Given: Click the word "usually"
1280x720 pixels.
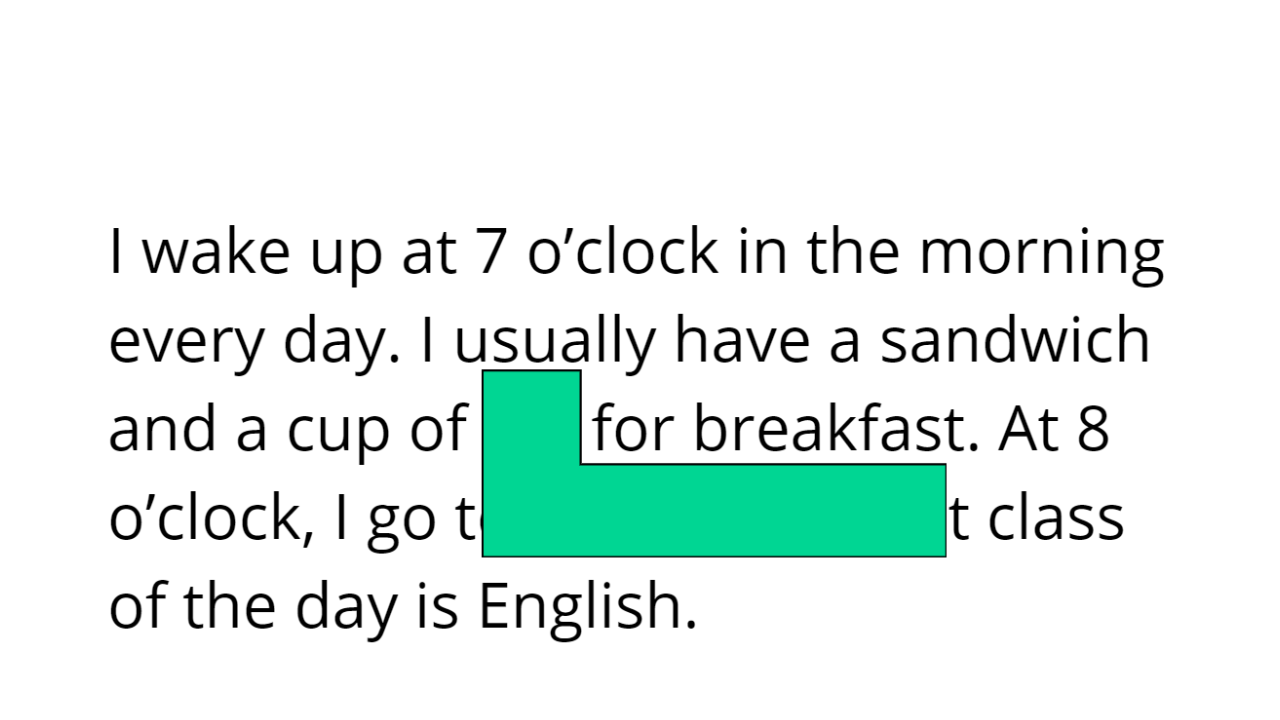Looking at the screenshot, I should pyautogui.click(x=555, y=341).
